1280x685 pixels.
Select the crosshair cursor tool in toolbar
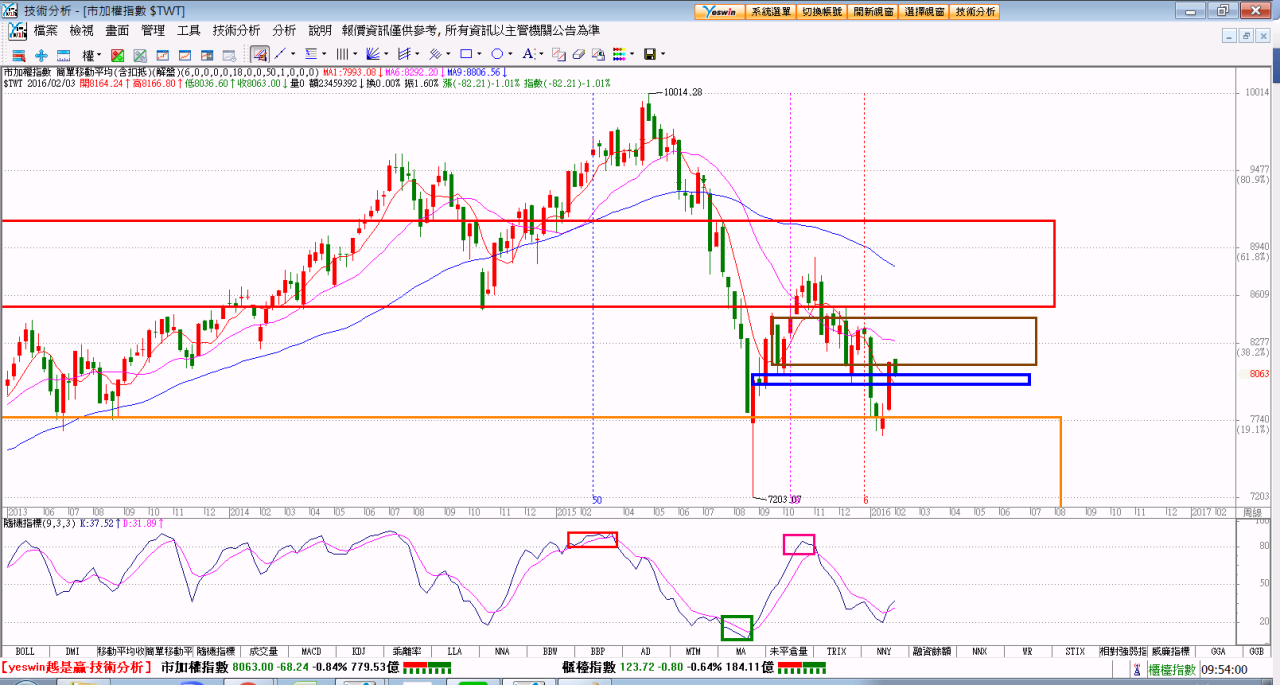point(41,54)
